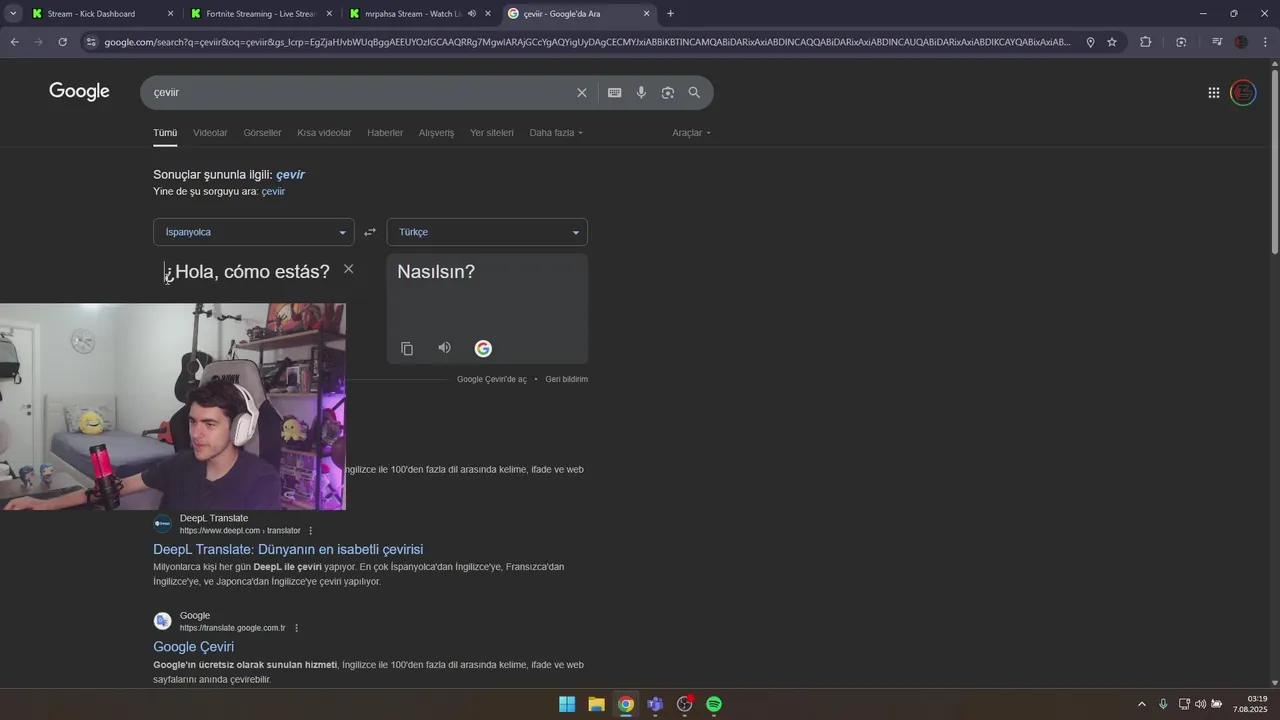
Task: Open the on-screen keyboard input tool
Action: tap(615, 93)
